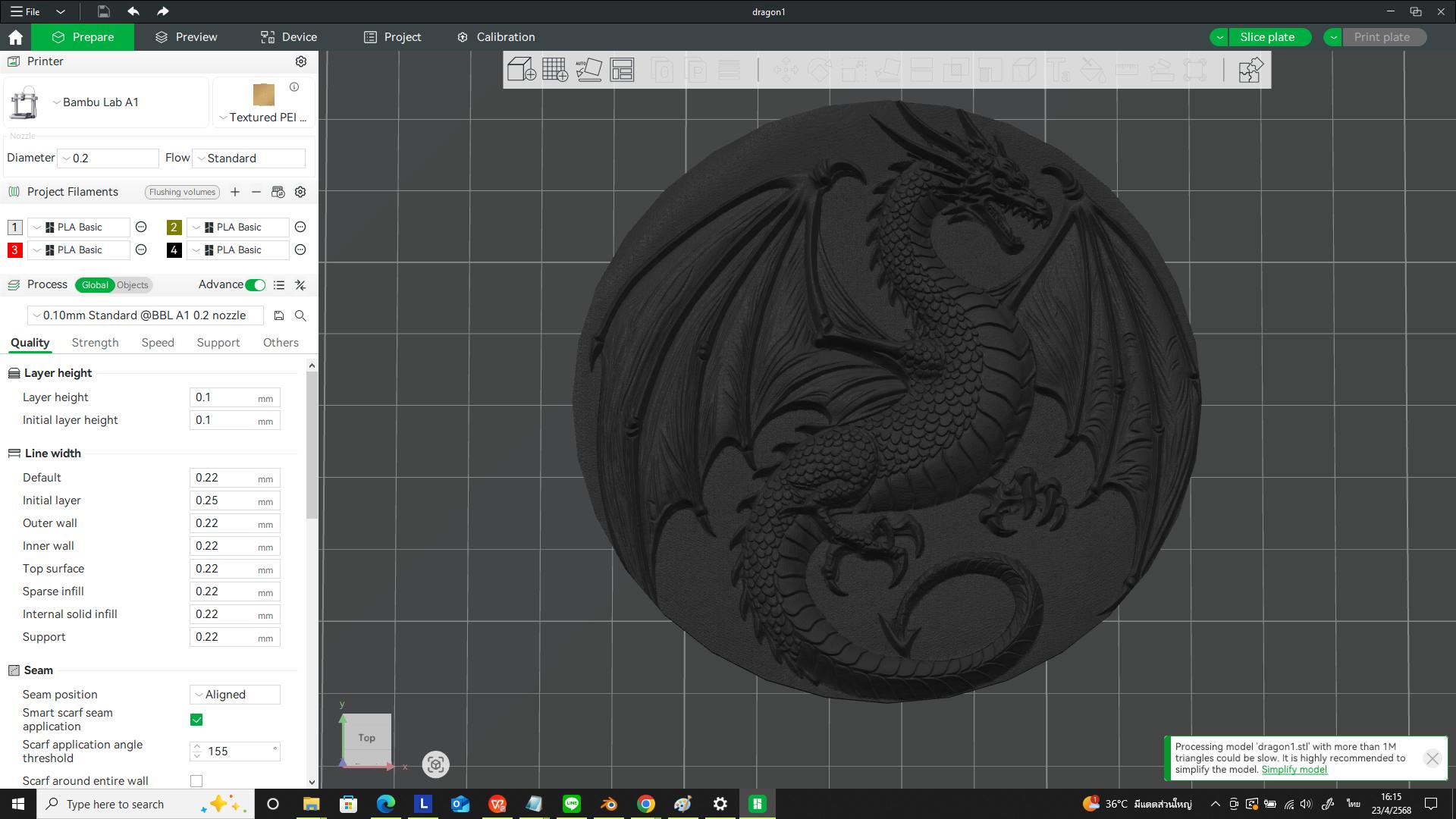
Task: Open the 0.10mm Standard process preset dropdown
Action: click(x=144, y=315)
